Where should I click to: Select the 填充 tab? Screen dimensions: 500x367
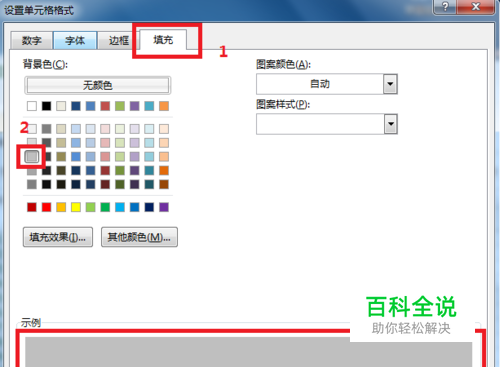coord(163,40)
